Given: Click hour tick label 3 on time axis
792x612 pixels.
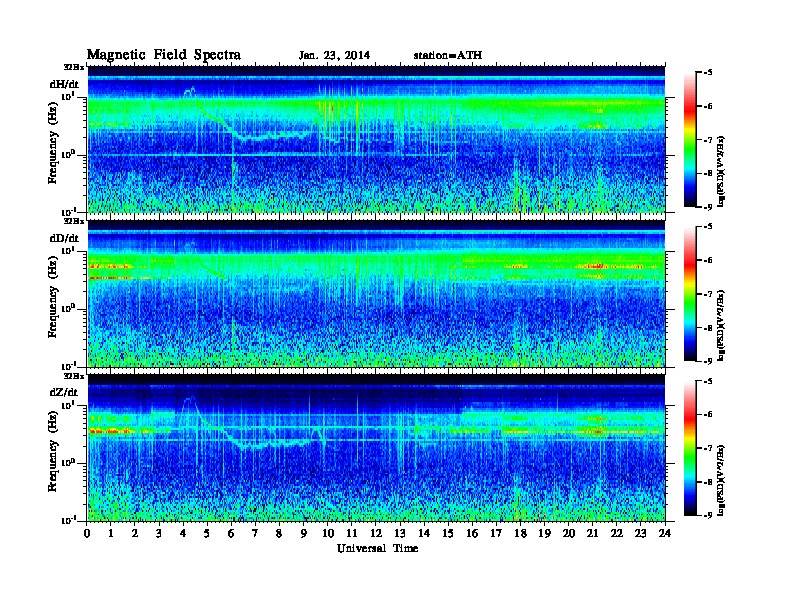Looking at the screenshot, I should point(159,534).
